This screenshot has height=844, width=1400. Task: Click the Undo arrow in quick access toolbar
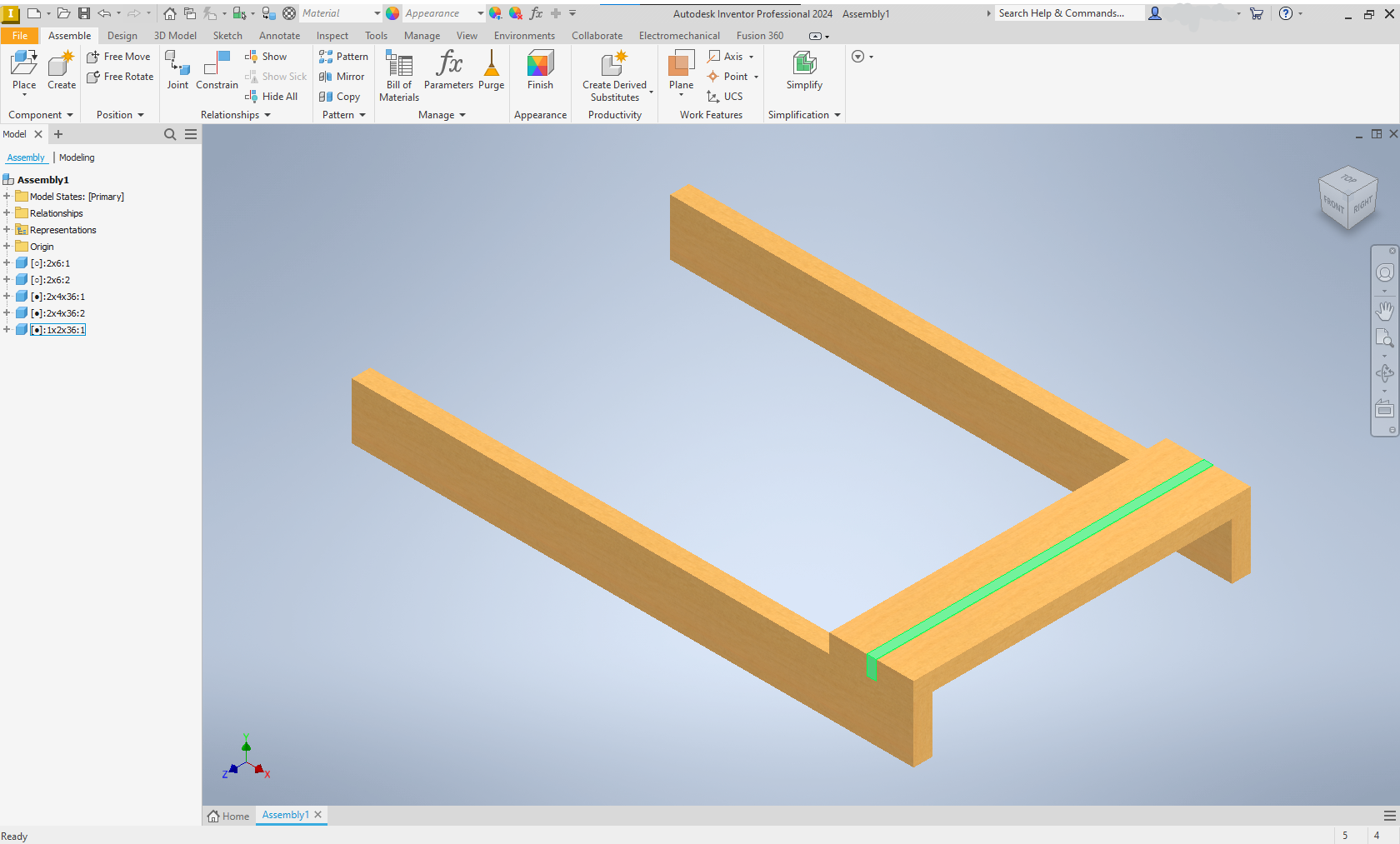[x=104, y=13]
